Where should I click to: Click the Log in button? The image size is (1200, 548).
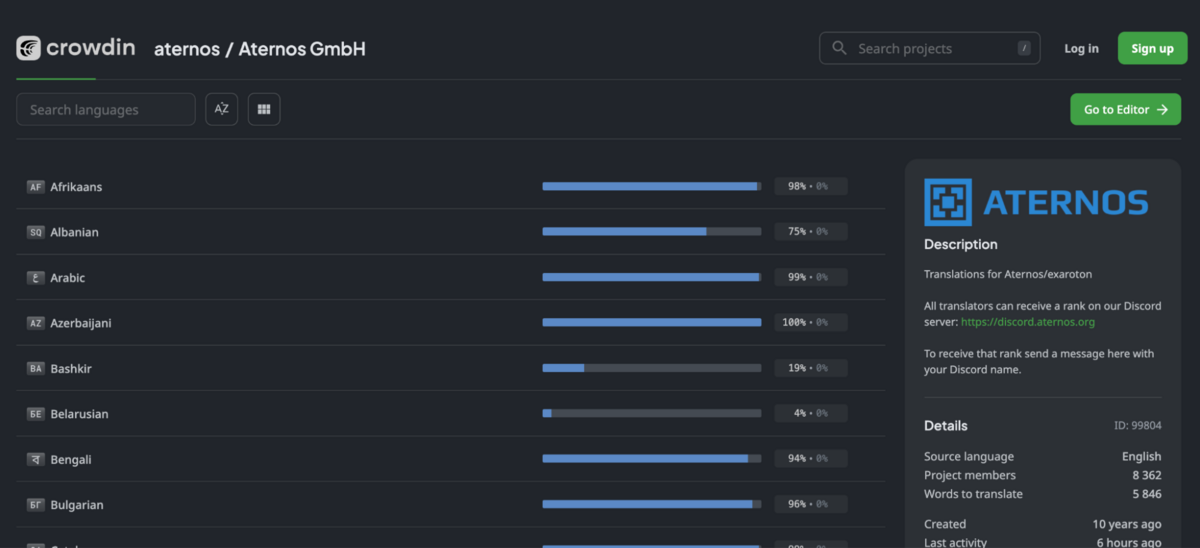point(1081,48)
